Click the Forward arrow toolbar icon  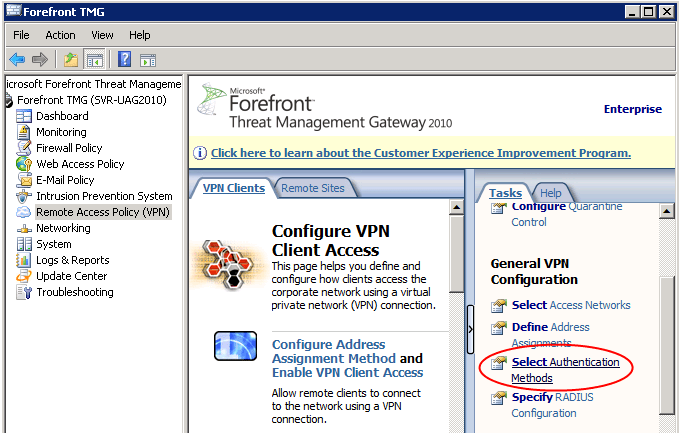(x=40, y=59)
